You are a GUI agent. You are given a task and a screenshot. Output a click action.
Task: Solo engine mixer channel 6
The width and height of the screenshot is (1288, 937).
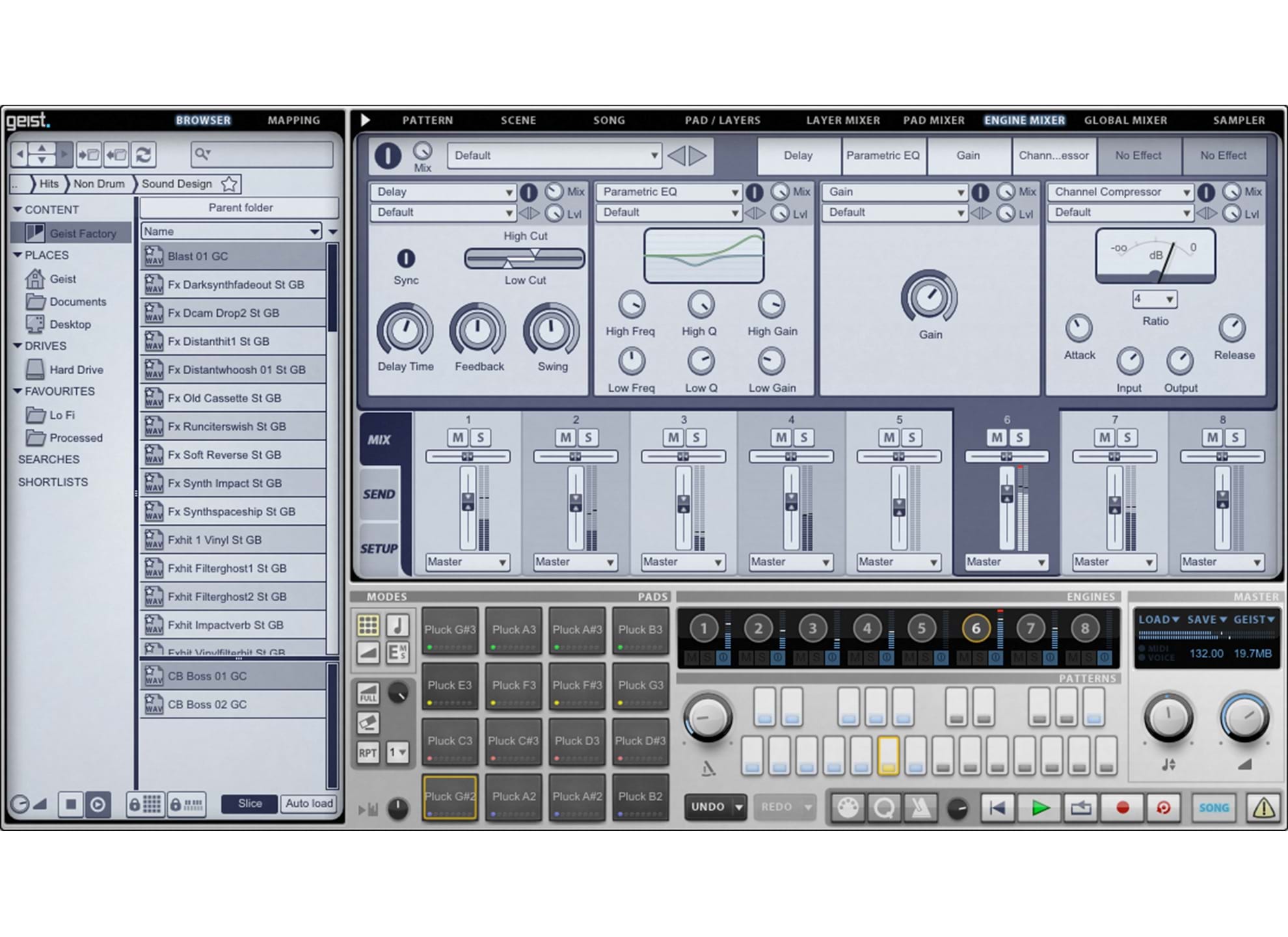1019,437
